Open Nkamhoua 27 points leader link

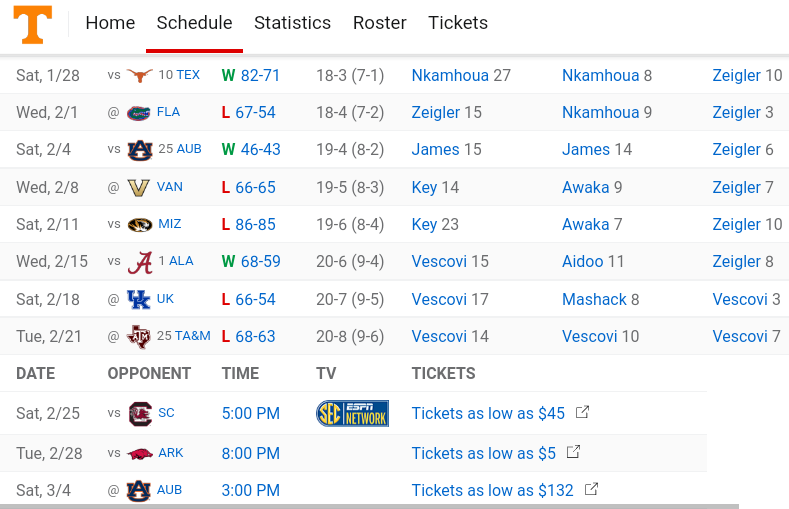[461, 75]
